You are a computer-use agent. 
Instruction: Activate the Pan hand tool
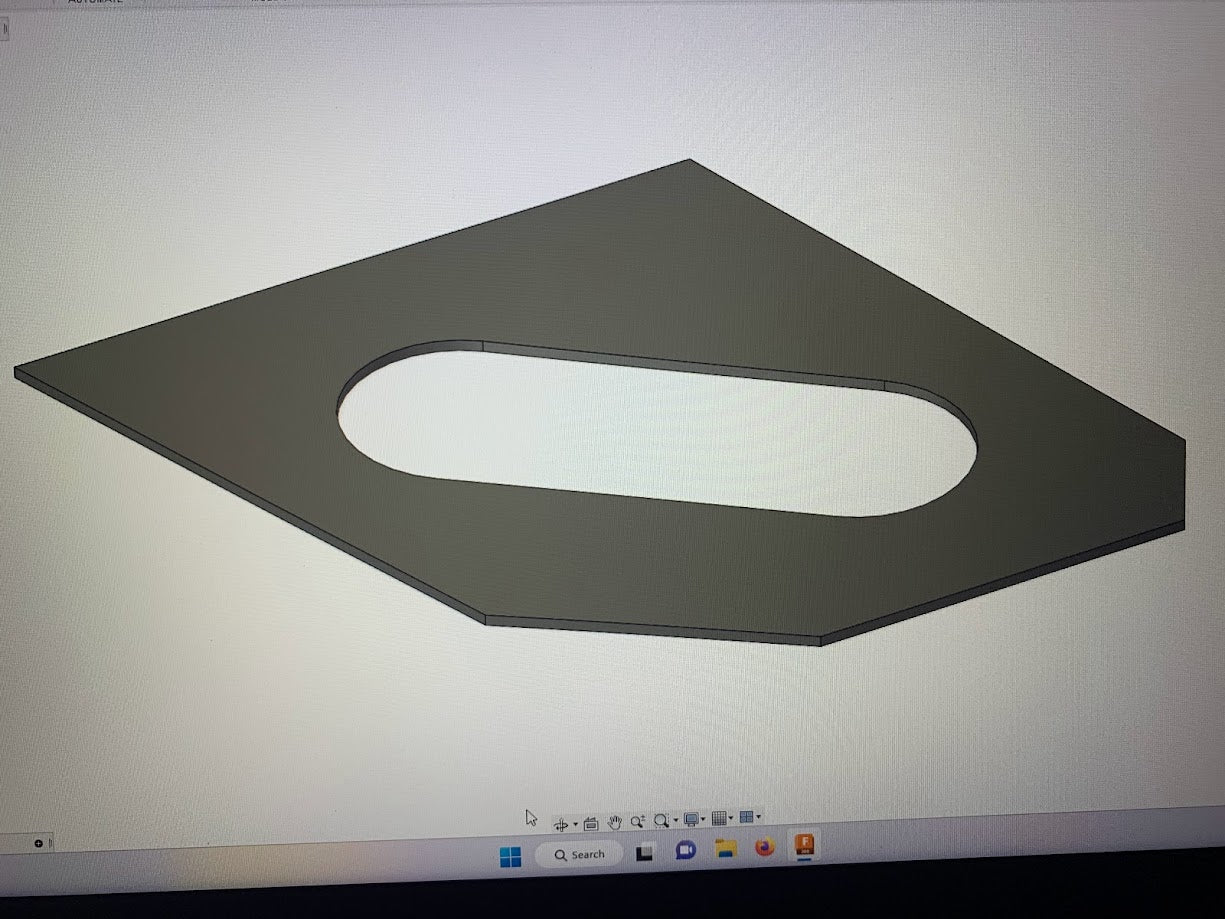[x=615, y=822]
